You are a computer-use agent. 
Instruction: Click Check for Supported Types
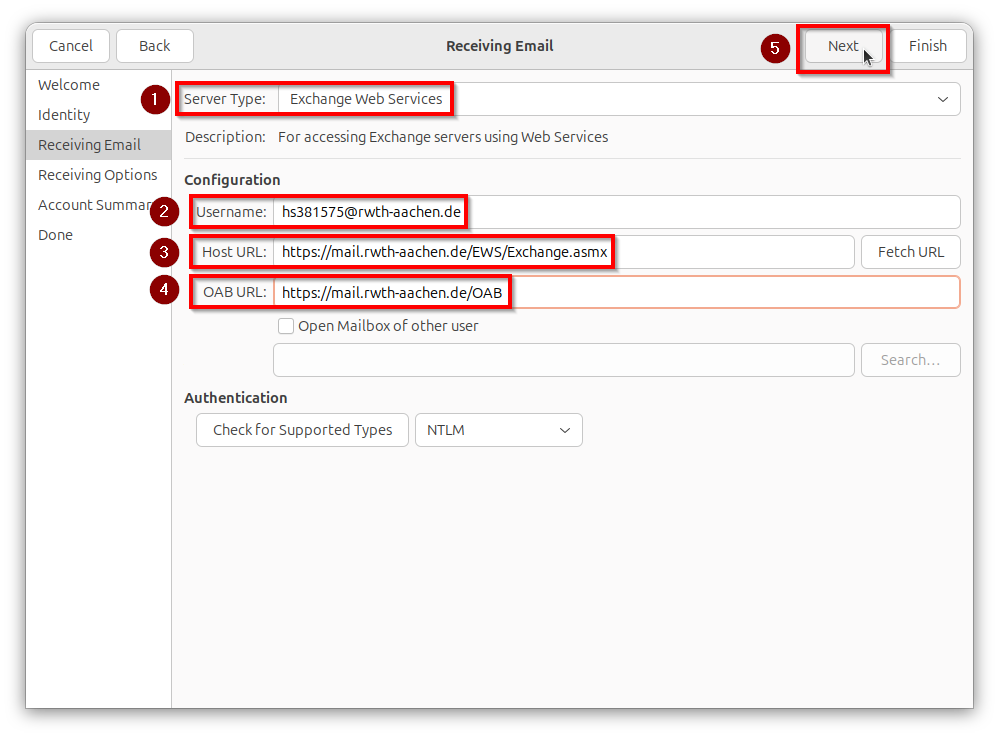pos(301,430)
